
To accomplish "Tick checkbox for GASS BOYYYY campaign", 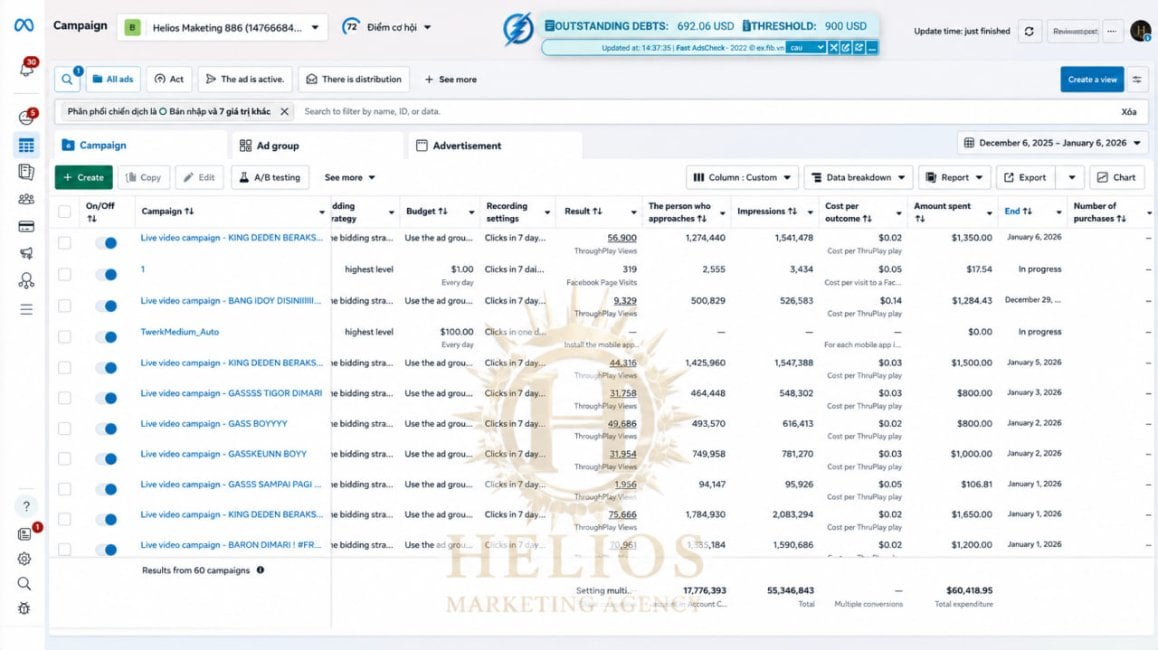I will pyautogui.click(x=65, y=428).
